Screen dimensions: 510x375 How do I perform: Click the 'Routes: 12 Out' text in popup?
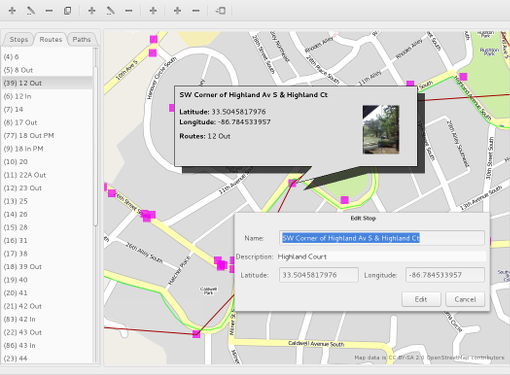pyautogui.click(x=205, y=136)
